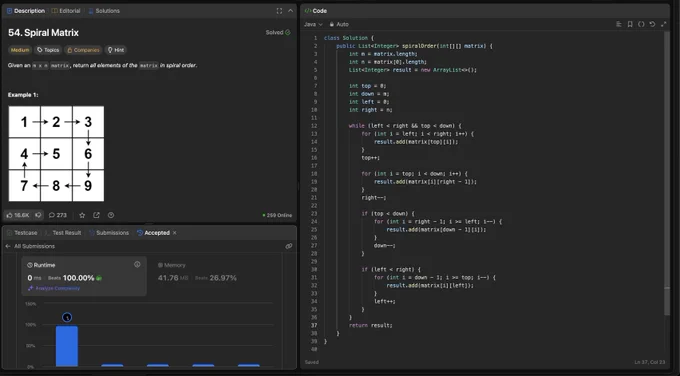Click the 100.00% runtime beats value
The image size is (680, 376).
[x=78, y=278]
